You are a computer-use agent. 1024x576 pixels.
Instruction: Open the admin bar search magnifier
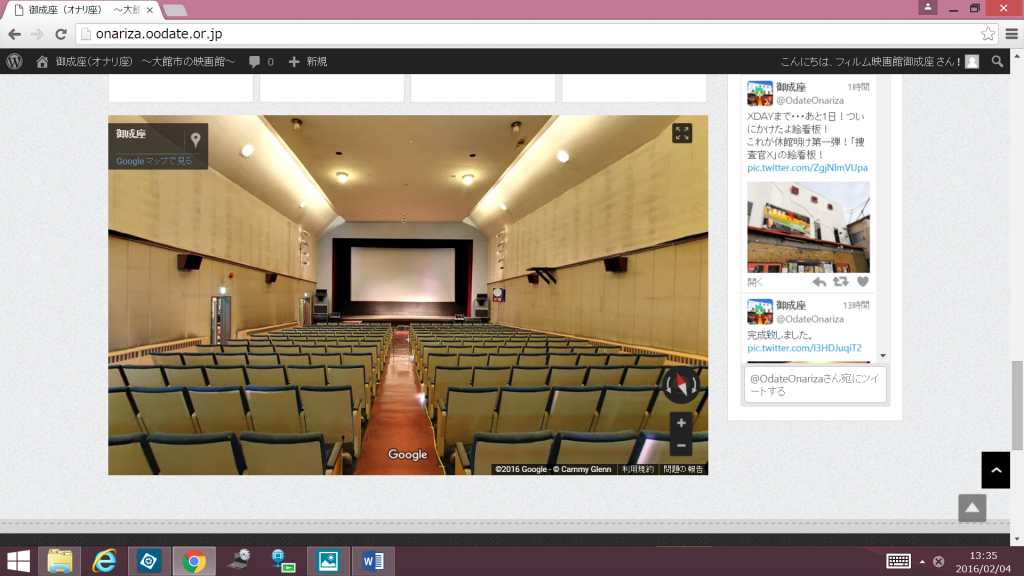(997, 61)
